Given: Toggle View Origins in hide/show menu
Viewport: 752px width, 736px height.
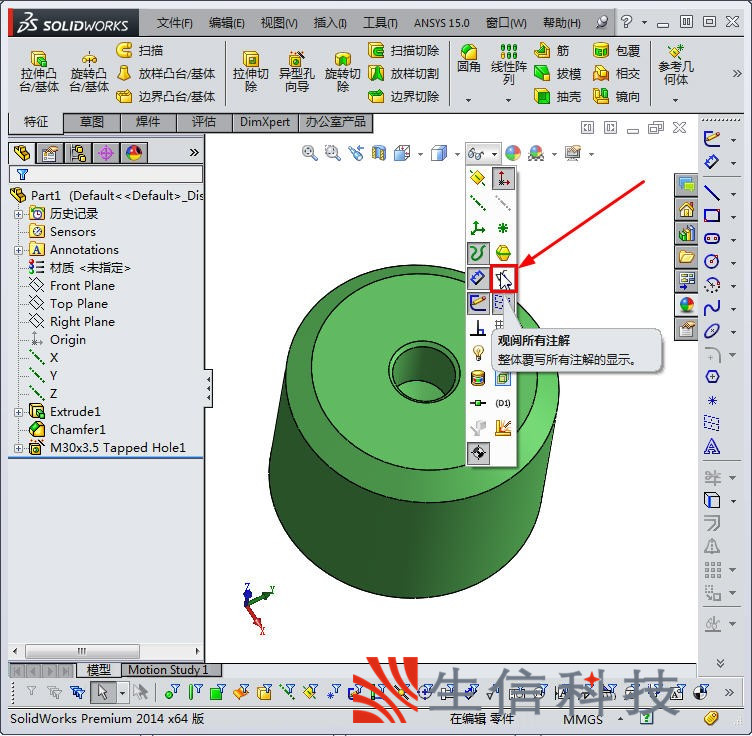Looking at the screenshot, I should click(x=503, y=178).
